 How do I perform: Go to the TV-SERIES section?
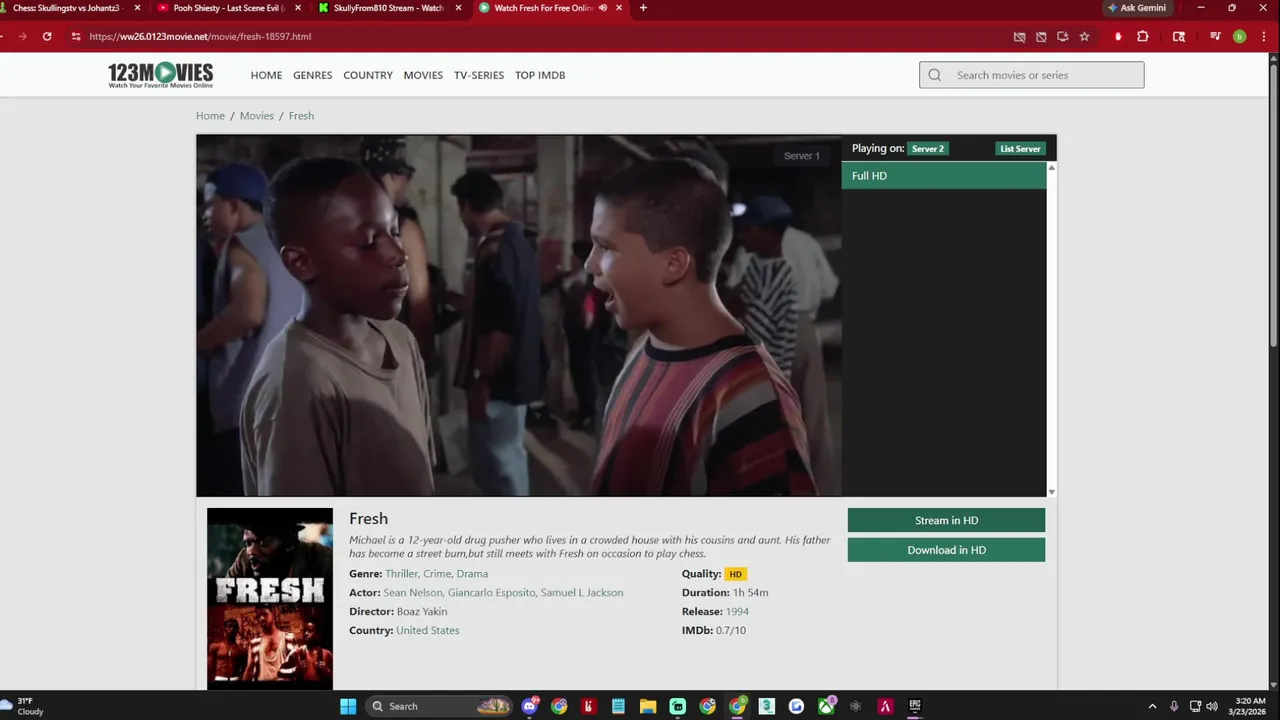[479, 75]
